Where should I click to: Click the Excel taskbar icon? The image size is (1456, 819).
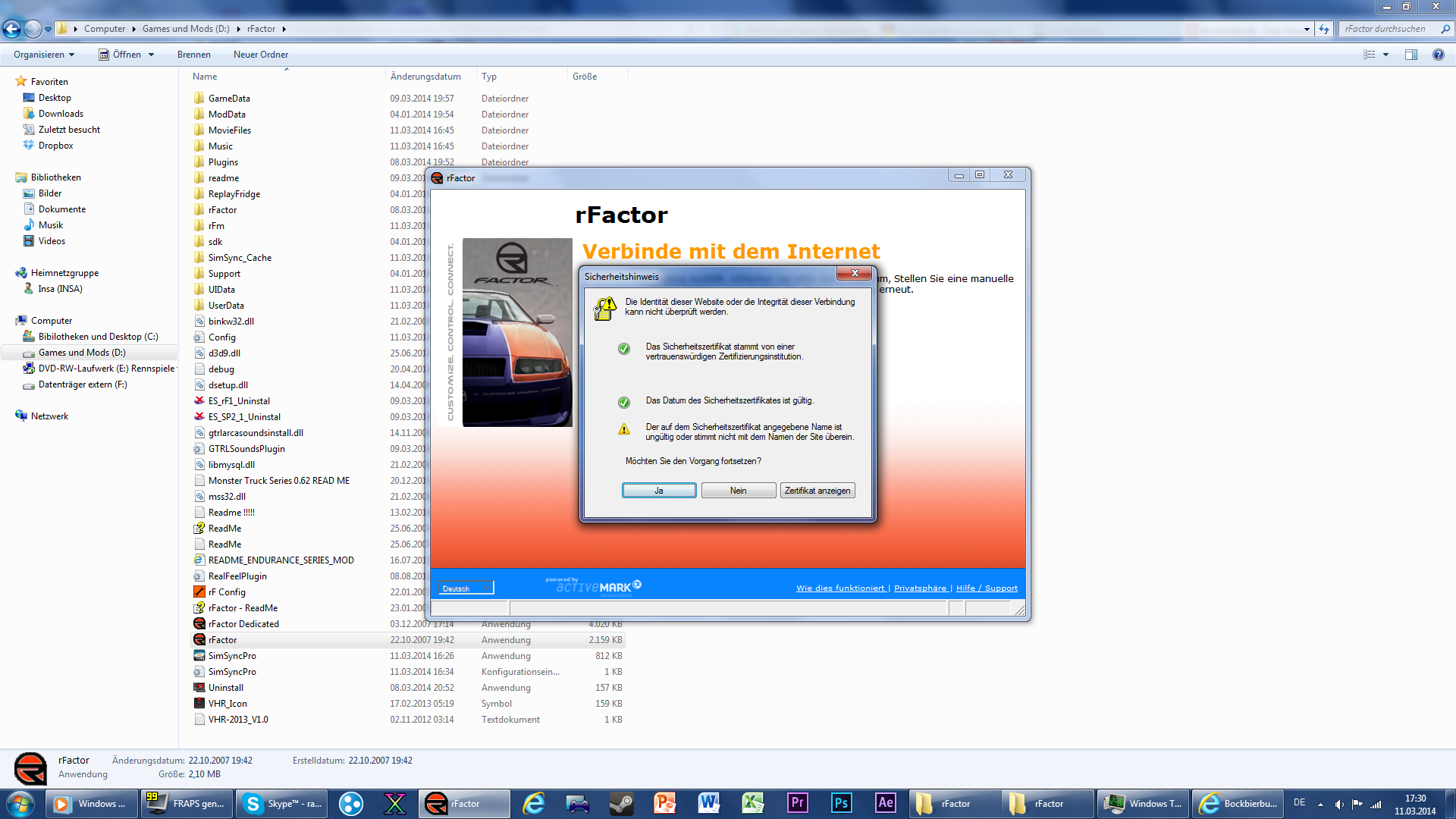pyautogui.click(x=753, y=803)
